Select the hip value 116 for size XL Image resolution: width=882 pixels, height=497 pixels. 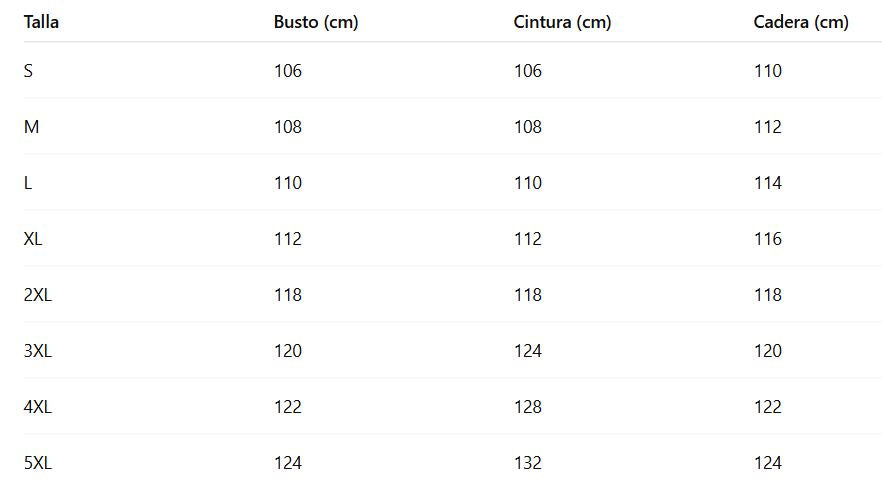click(x=768, y=239)
